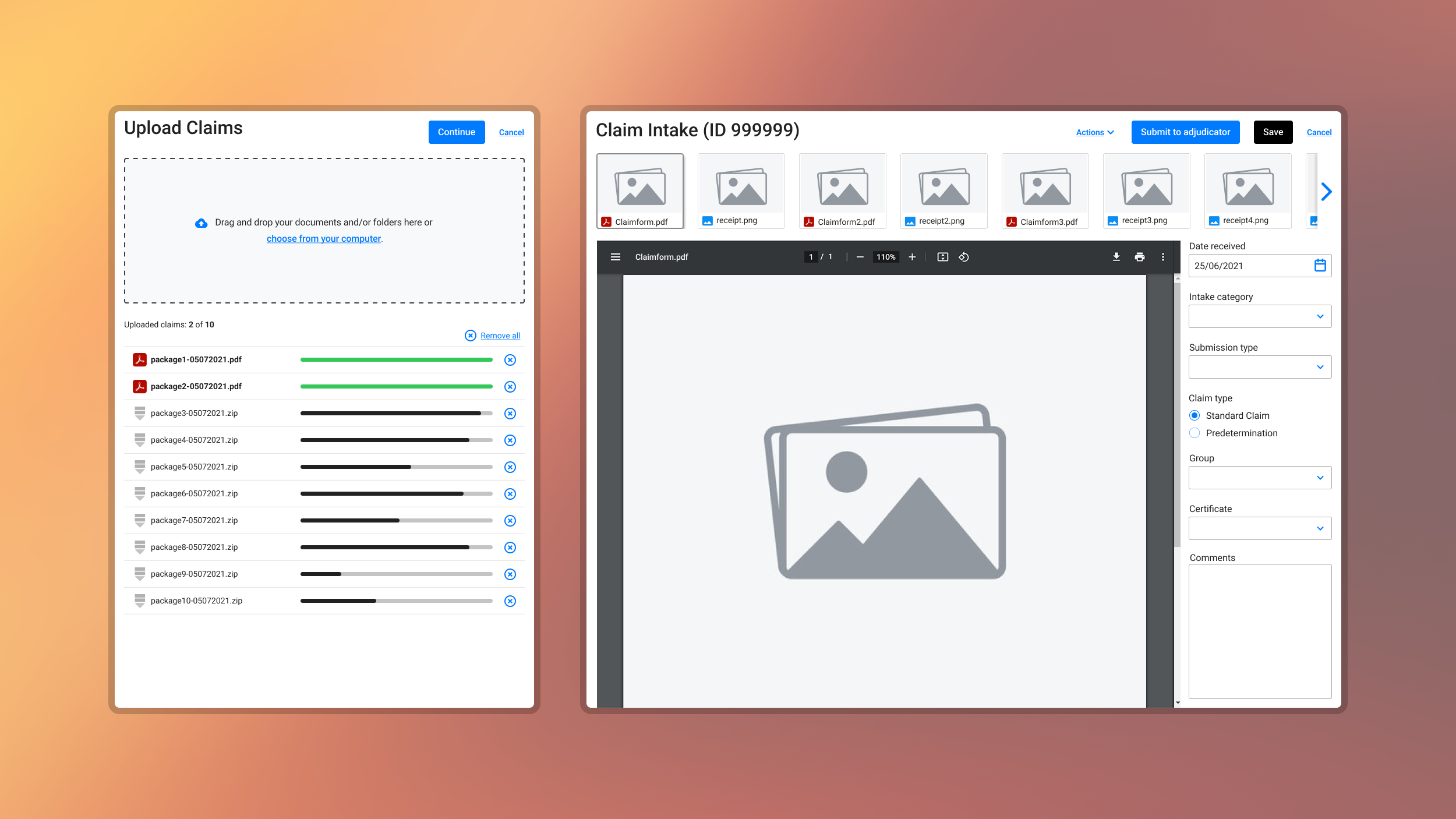Click choose from your computer link
The height and width of the screenshot is (819, 1456).
[323, 239]
